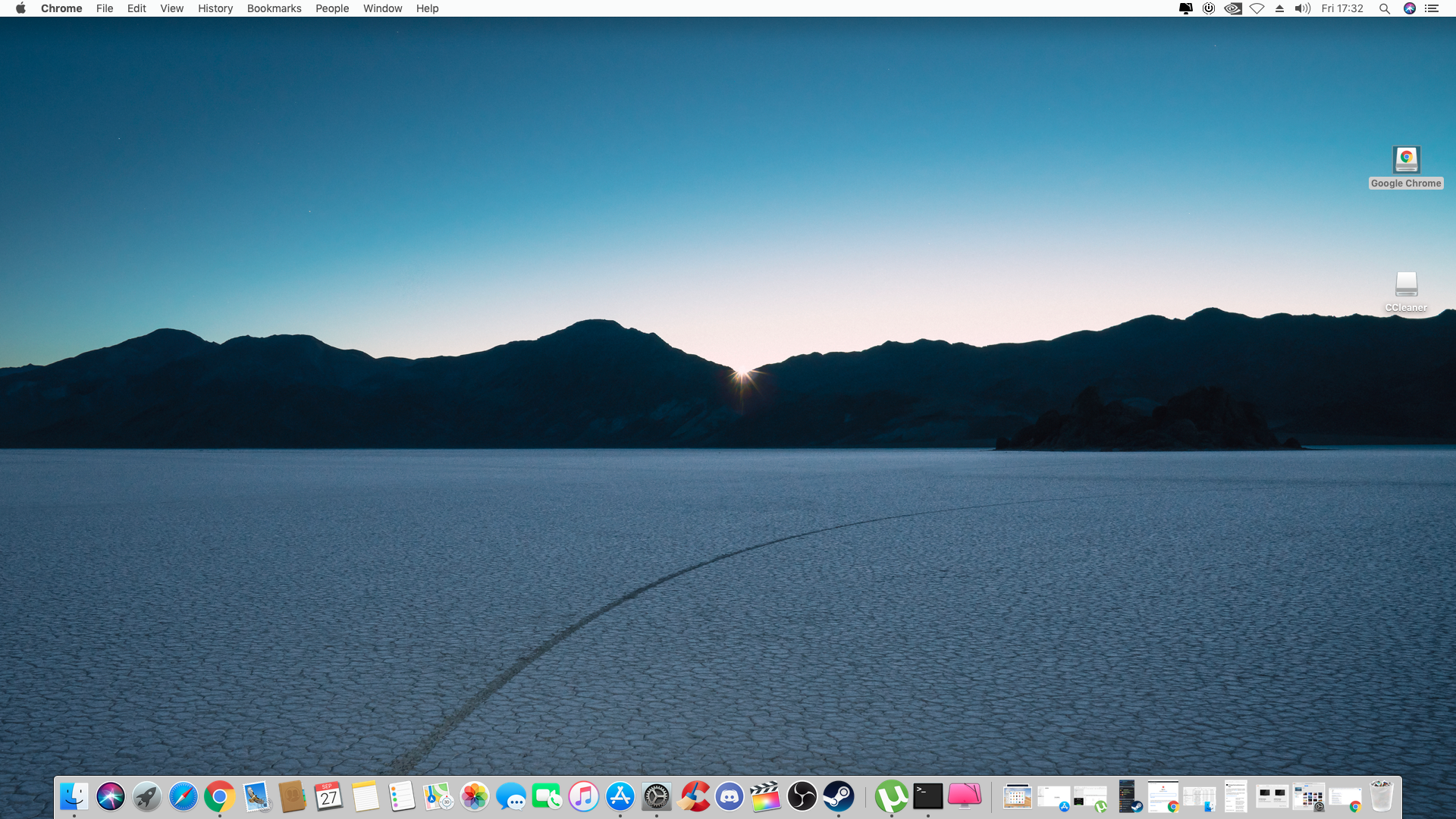Click the Spotlight search magnifier

pos(1384,8)
